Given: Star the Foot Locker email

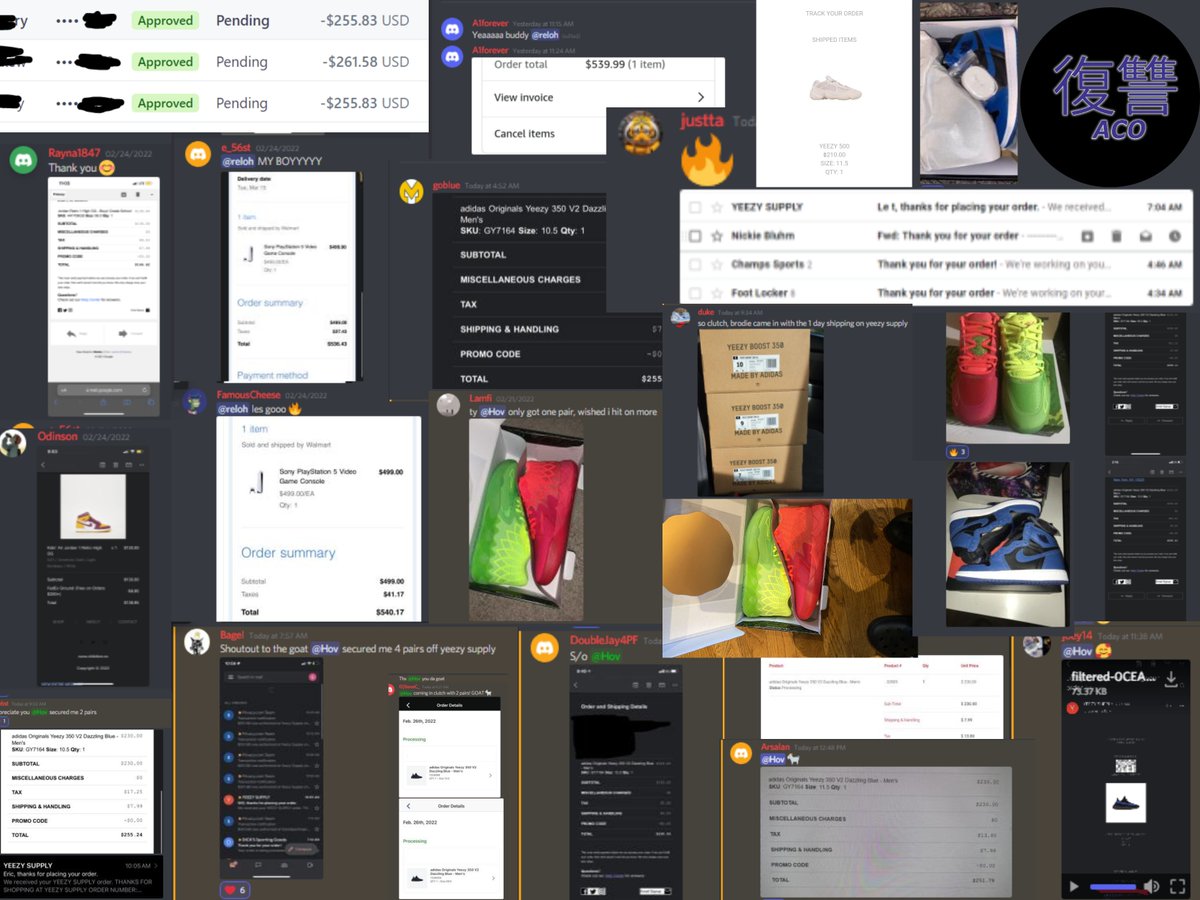Looking at the screenshot, I should tap(716, 293).
